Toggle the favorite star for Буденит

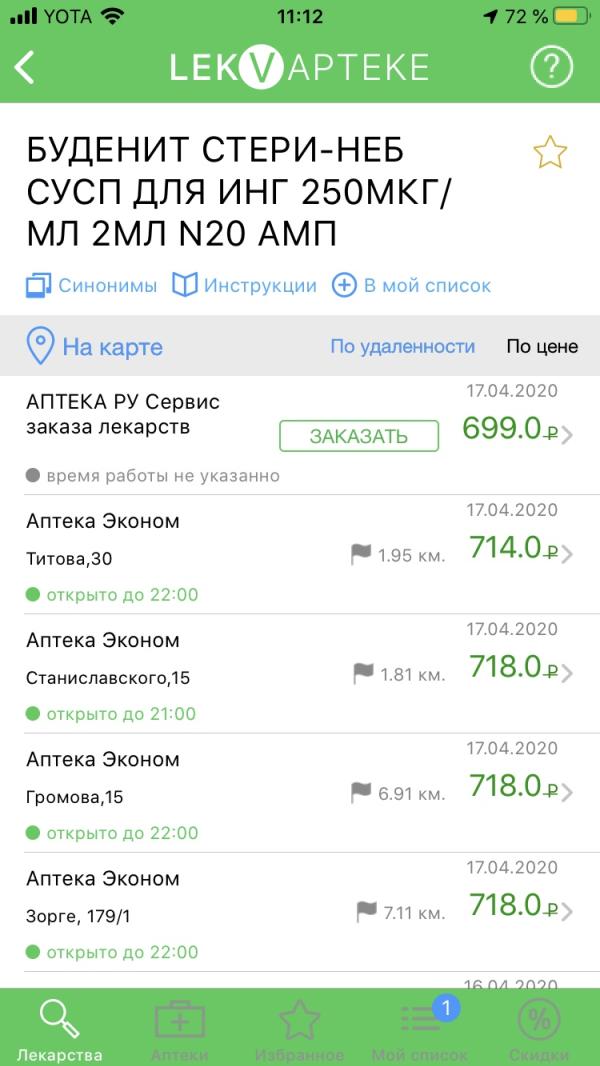tap(550, 152)
